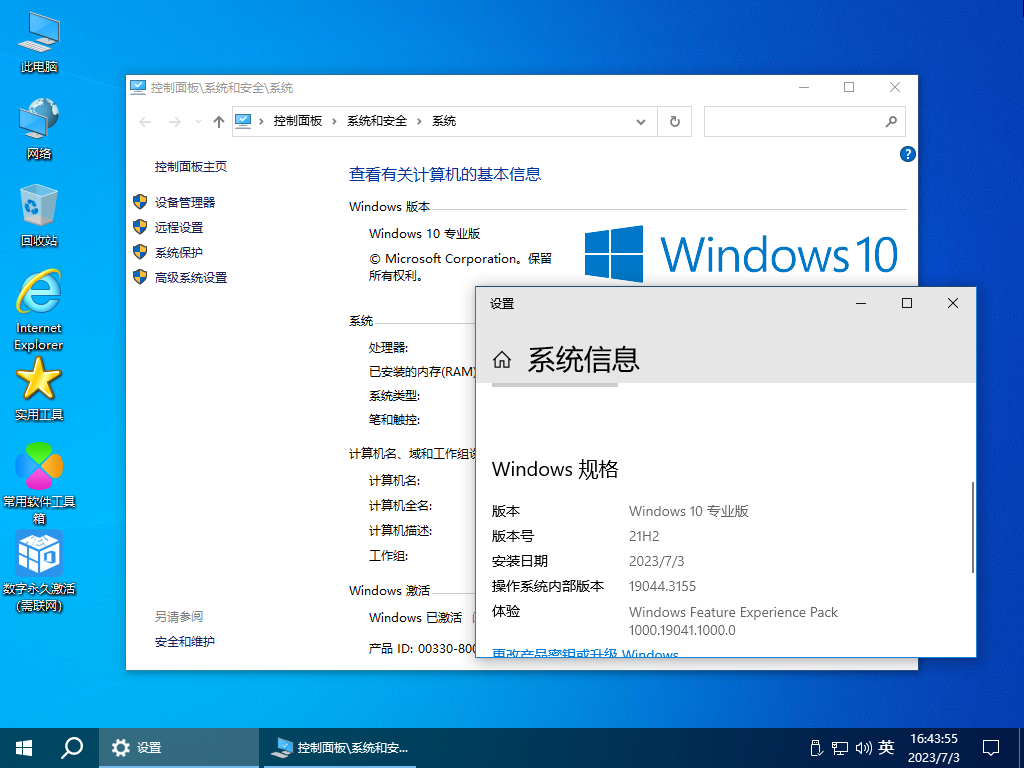Open 系统保护 link
The width and height of the screenshot is (1024, 768).
click(x=179, y=252)
